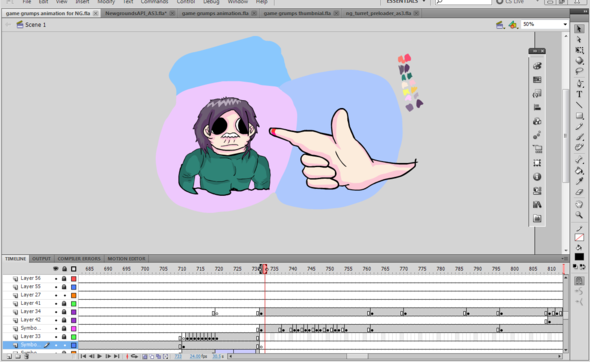
Task: Open the Info panel icon
Action: (537, 177)
